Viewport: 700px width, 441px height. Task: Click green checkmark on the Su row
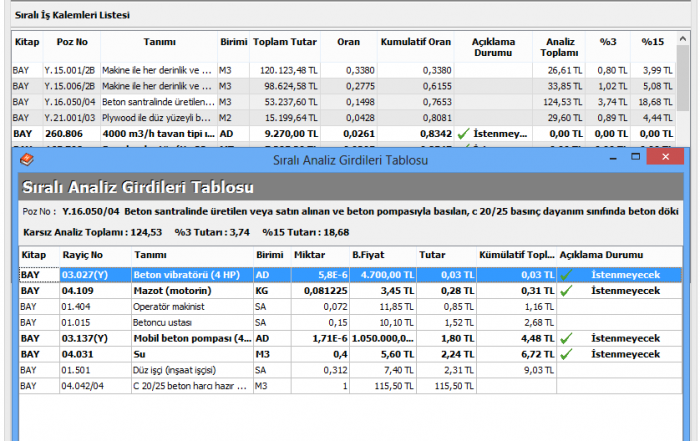pyautogui.click(x=566, y=353)
